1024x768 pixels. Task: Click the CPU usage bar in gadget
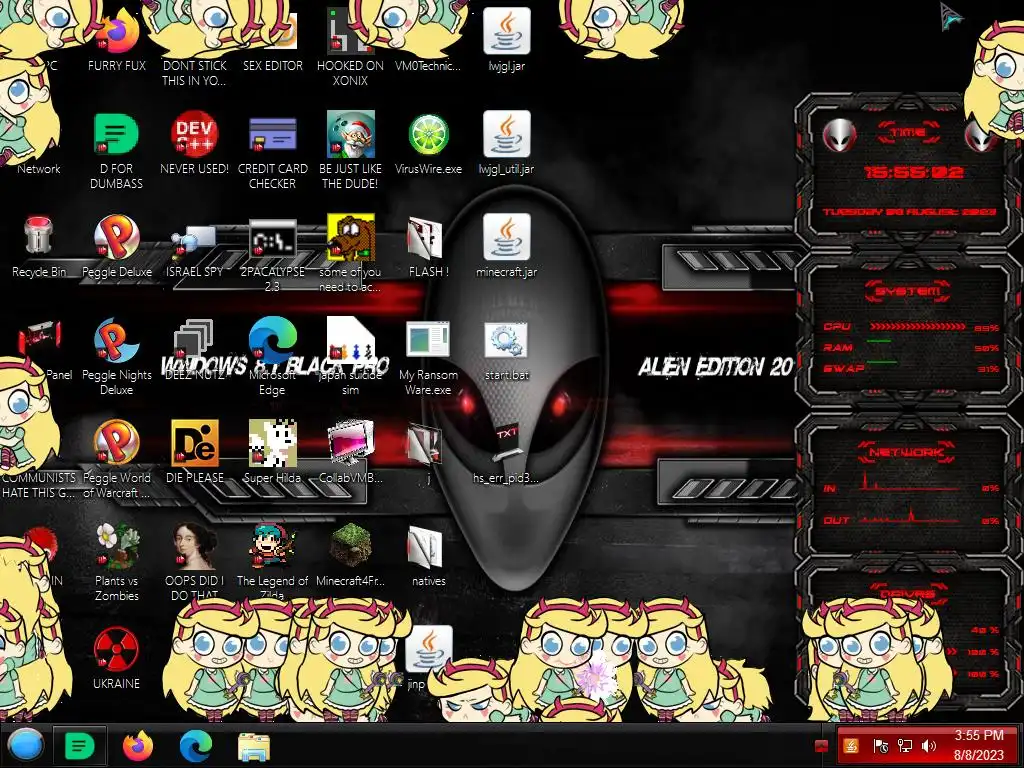pyautogui.click(x=917, y=326)
